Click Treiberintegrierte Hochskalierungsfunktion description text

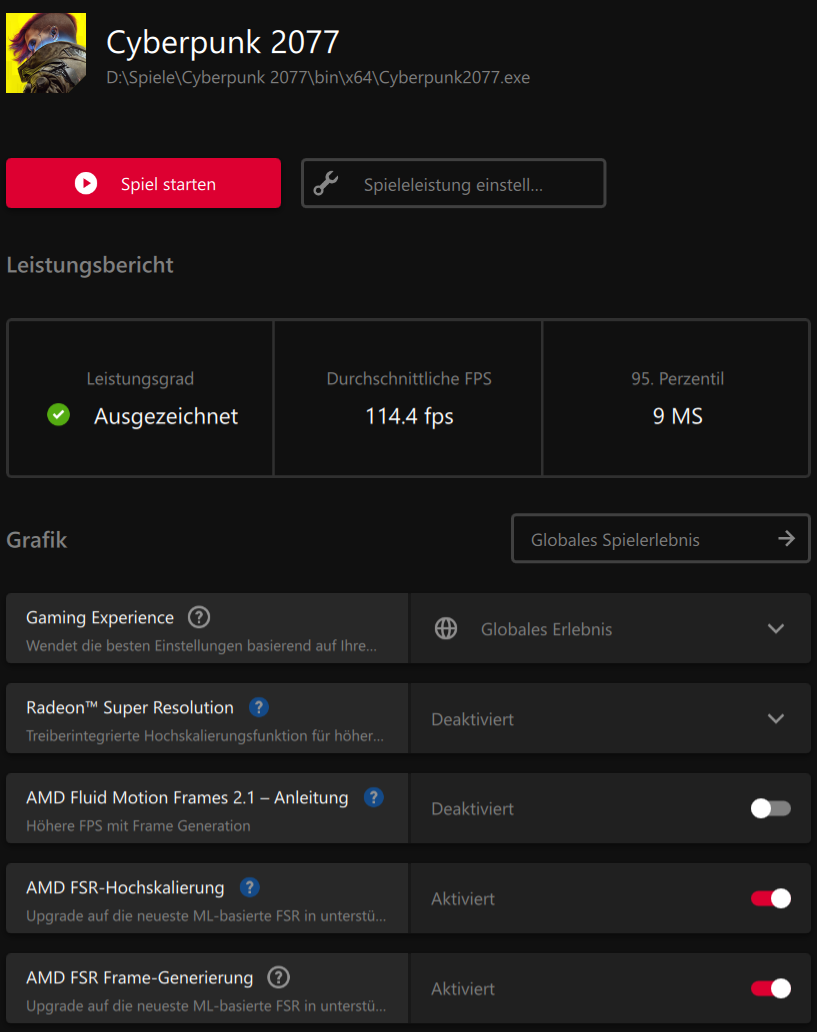(x=205, y=736)
